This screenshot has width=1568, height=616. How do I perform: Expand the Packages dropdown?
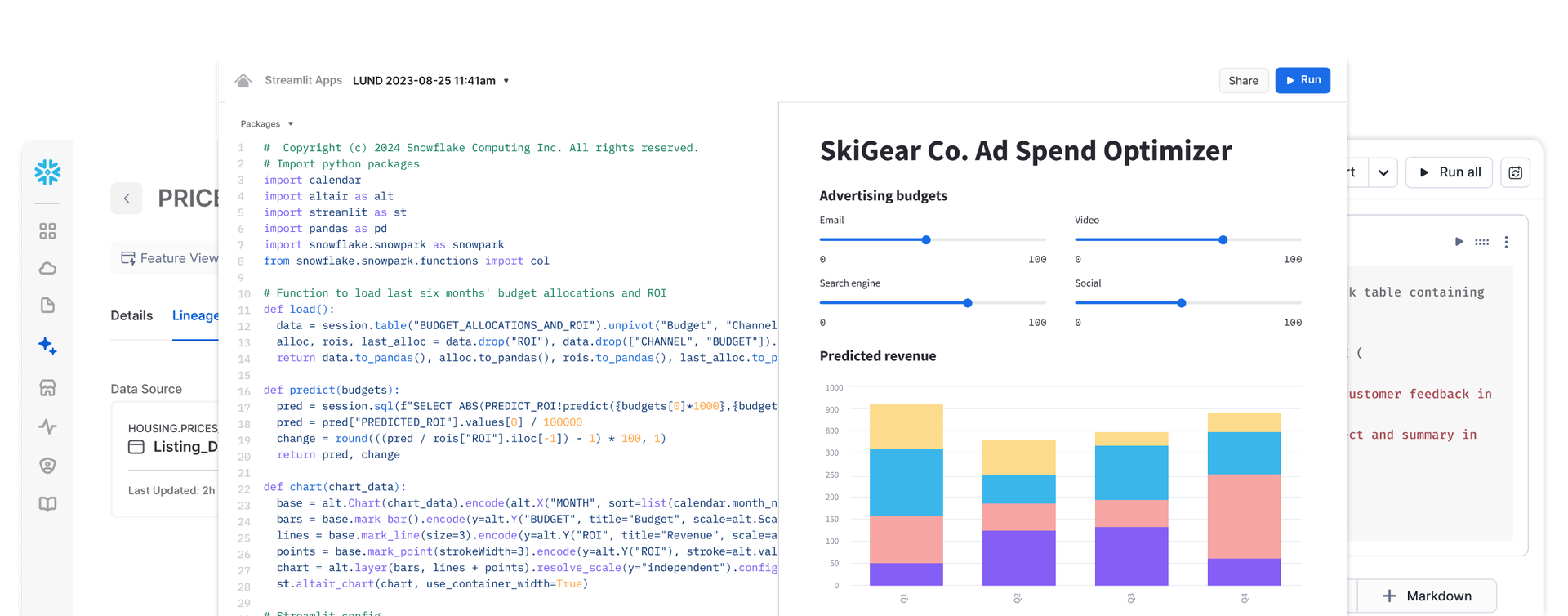[267, 123]
